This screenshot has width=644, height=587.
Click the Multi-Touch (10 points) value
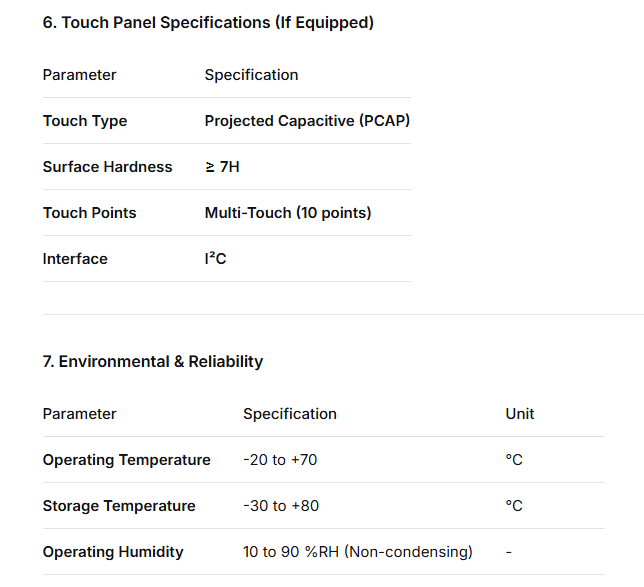288,213
